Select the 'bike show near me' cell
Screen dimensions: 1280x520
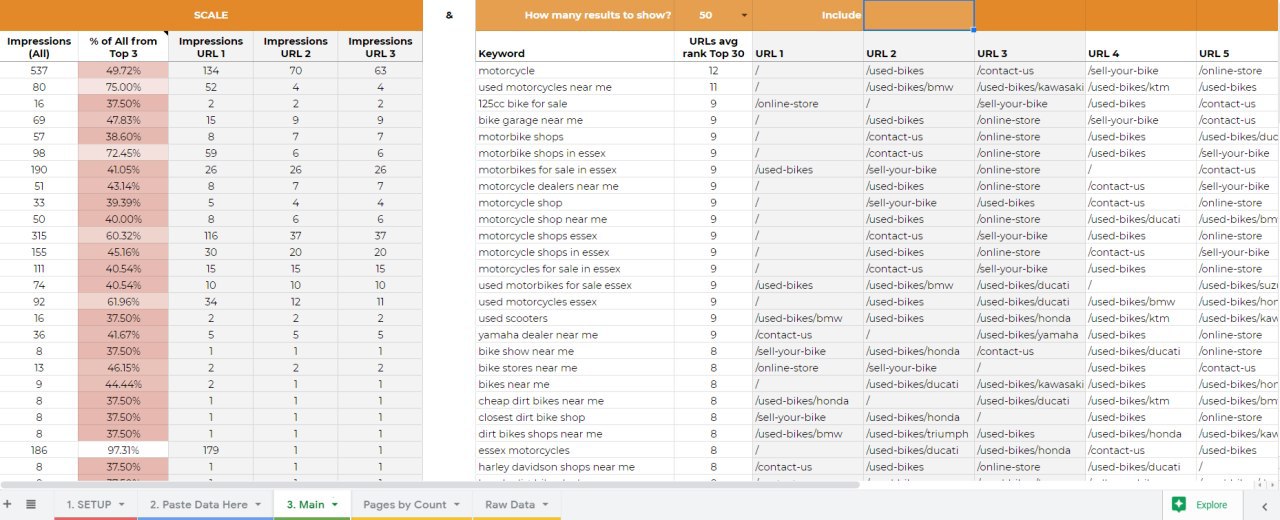pyautogui.click(x=575, y=351)
